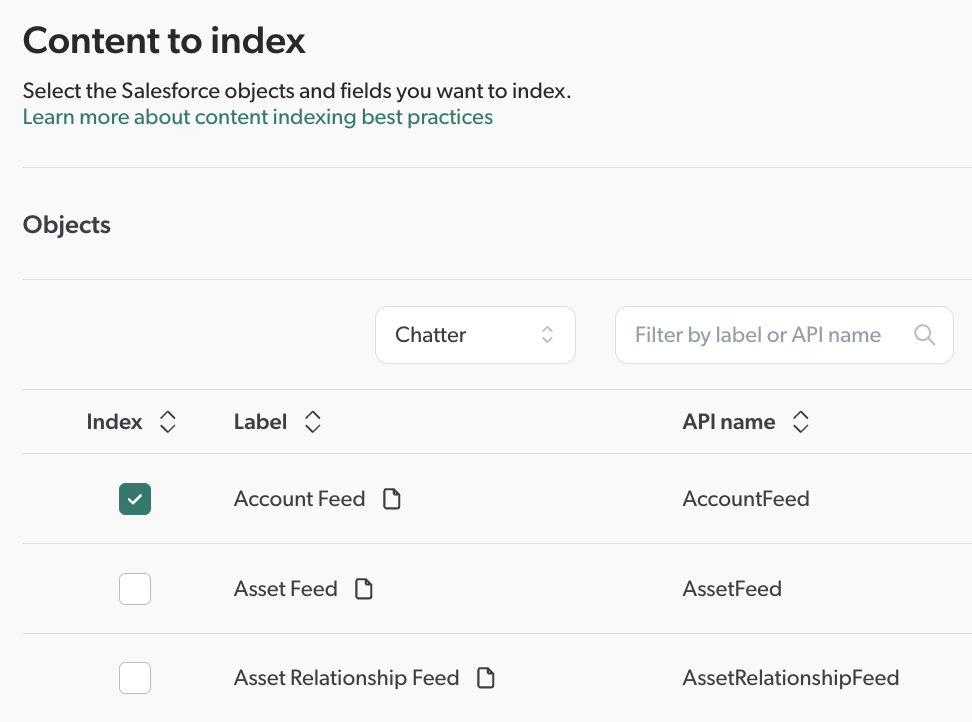Open the Chatter object type dropdown
This screenshot has height=722, width=972.
475,334
